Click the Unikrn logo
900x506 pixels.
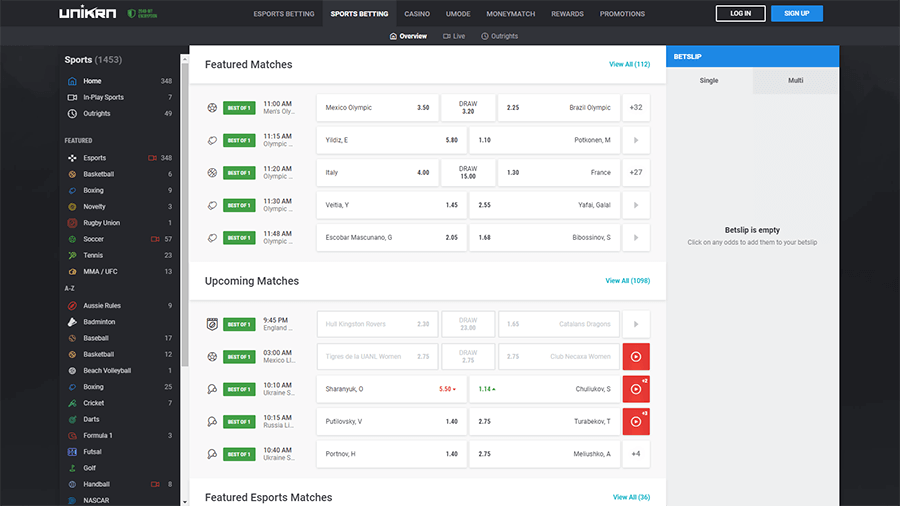click(x=88, y=14)
